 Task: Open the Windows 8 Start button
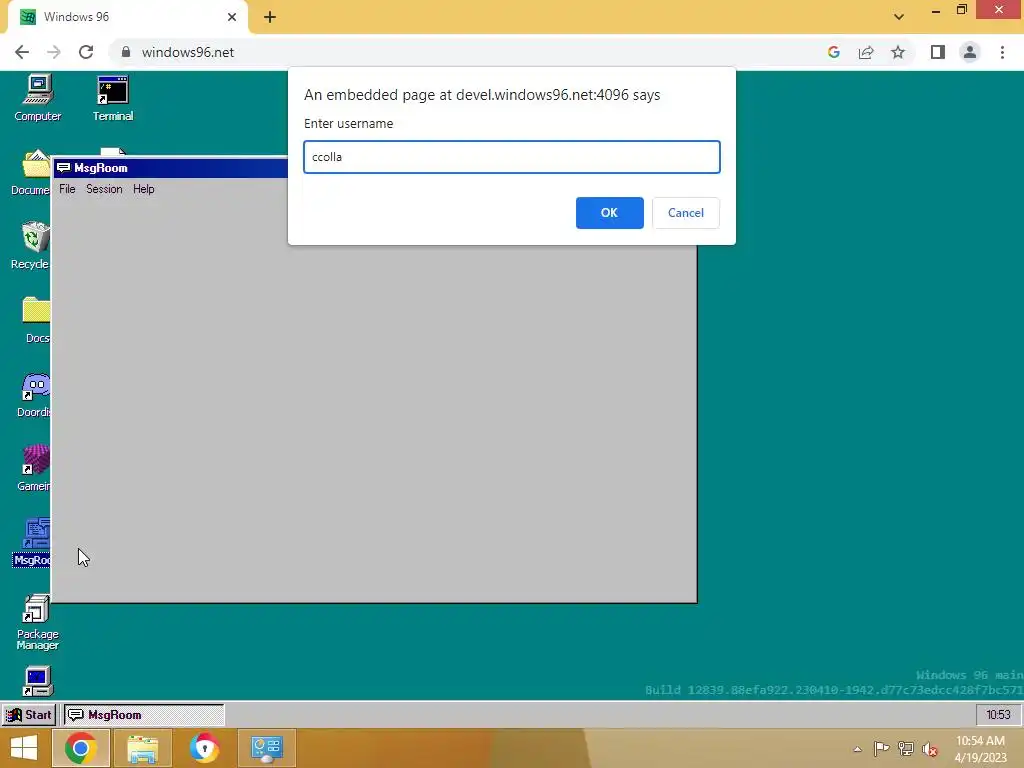(x=24, y=748)
